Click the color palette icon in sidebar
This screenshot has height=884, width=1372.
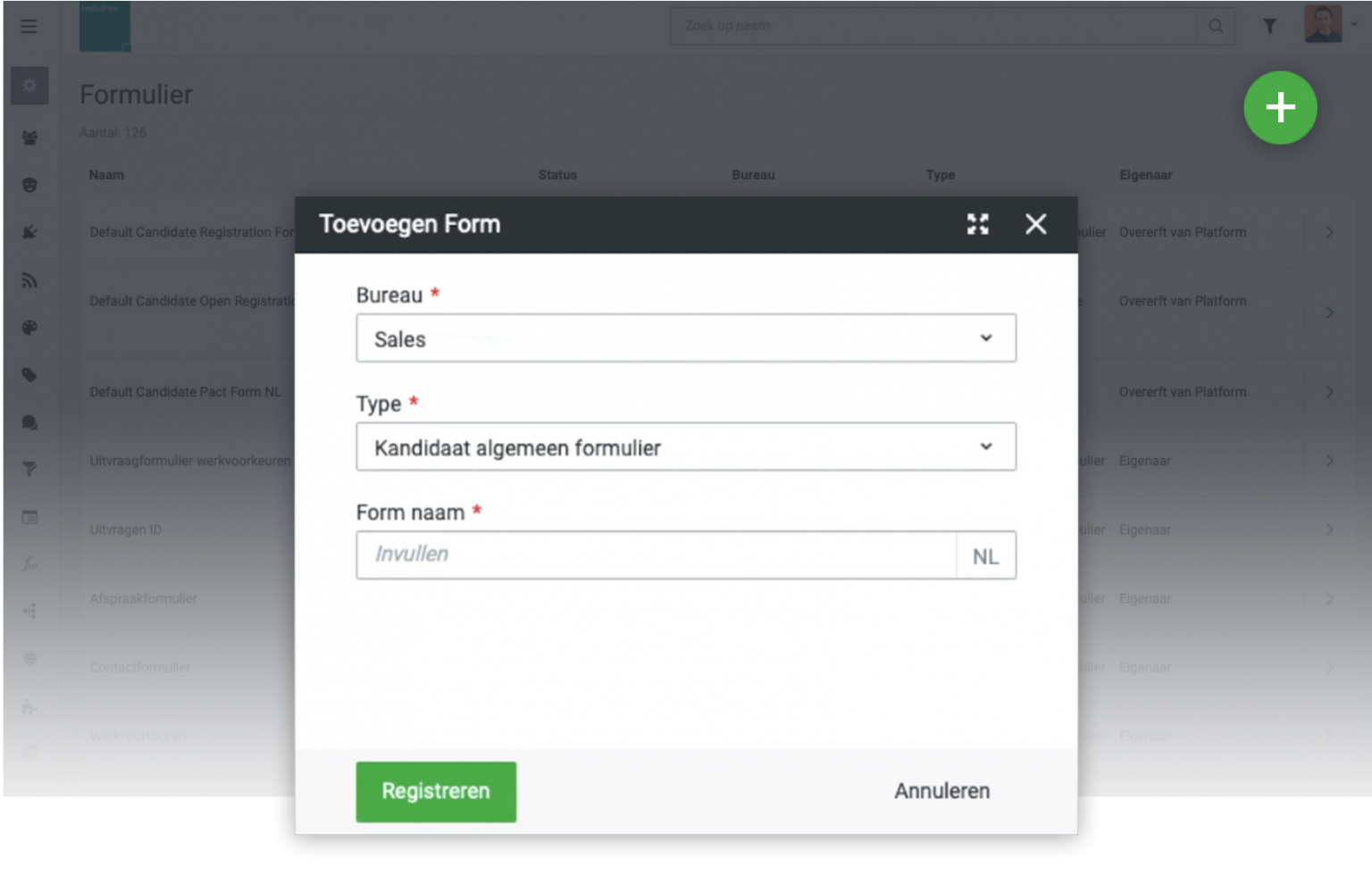(x=29, y=327)
